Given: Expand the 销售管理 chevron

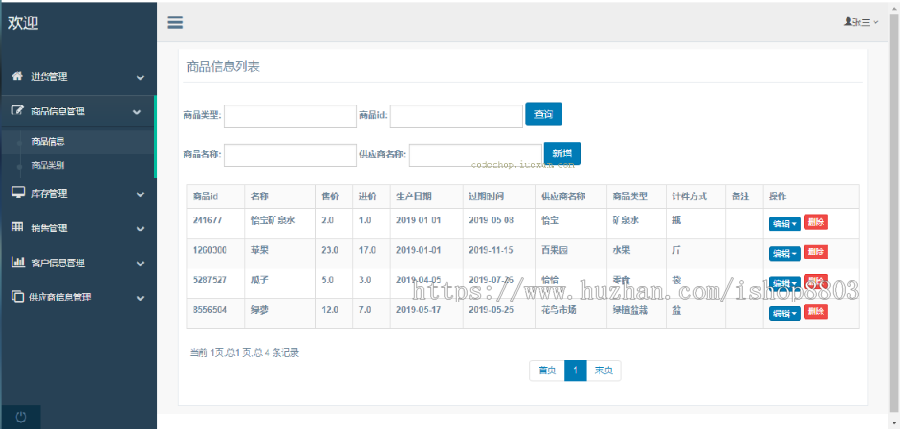Looking at the screenshot, I should (140, 229).
